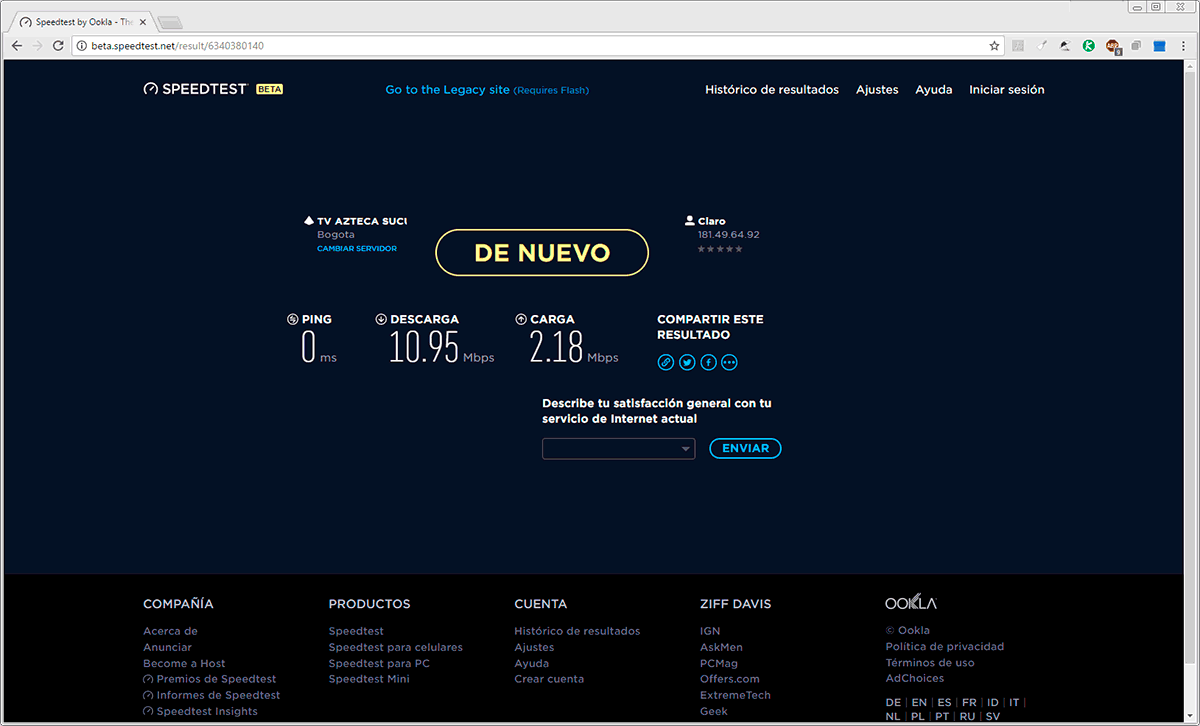Open Términos de uso footer link
The width and height of the screenshot is (1200, 726).
pos(930,663)
